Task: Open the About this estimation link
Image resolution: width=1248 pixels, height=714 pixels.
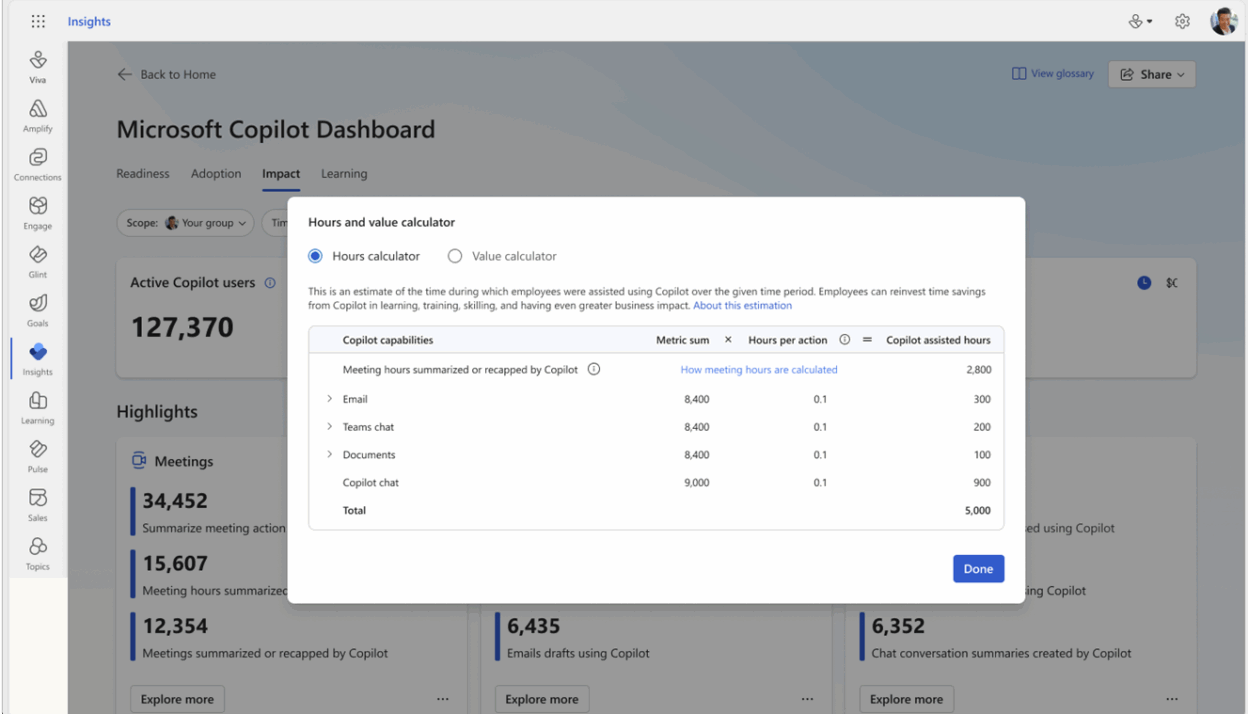Action: [742, 306]
